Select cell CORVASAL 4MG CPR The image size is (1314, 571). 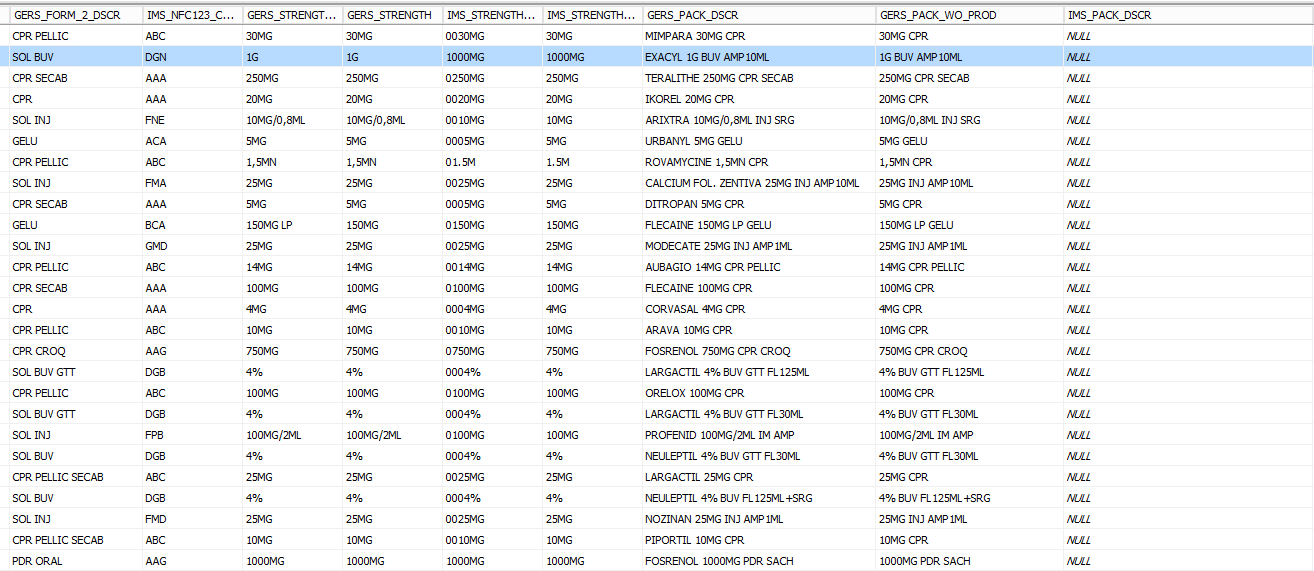click(x=759, y=309)
